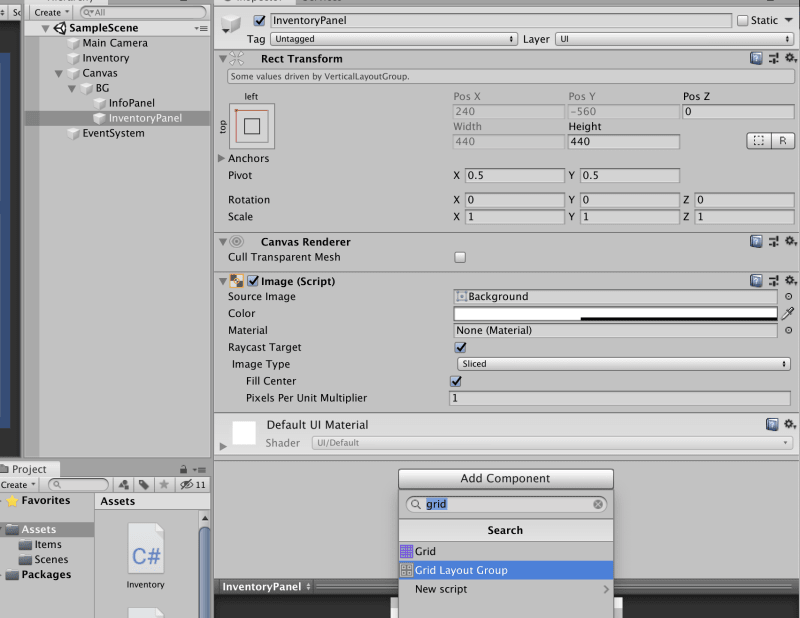800x618 pixels.
Task: Collapse the Canvas Renderer component
Action: 223,241
